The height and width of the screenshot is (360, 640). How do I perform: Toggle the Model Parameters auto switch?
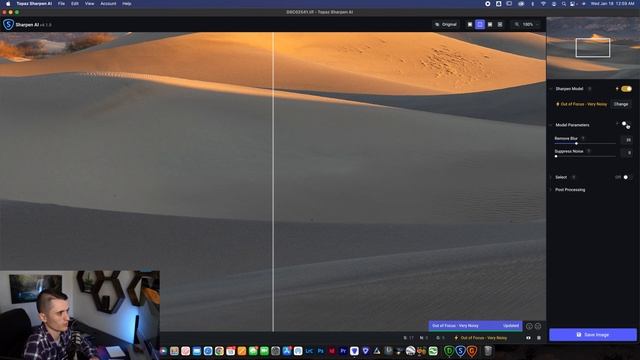coord(626,125)
